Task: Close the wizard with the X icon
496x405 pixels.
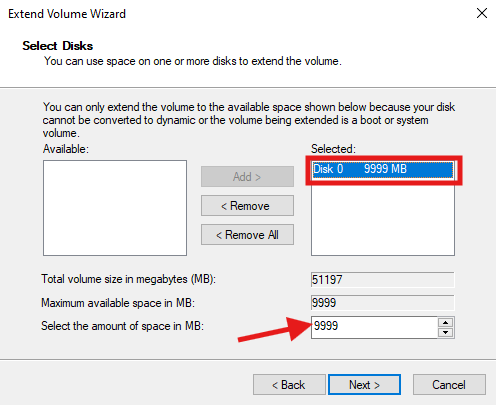Action: tap(482, 13)
